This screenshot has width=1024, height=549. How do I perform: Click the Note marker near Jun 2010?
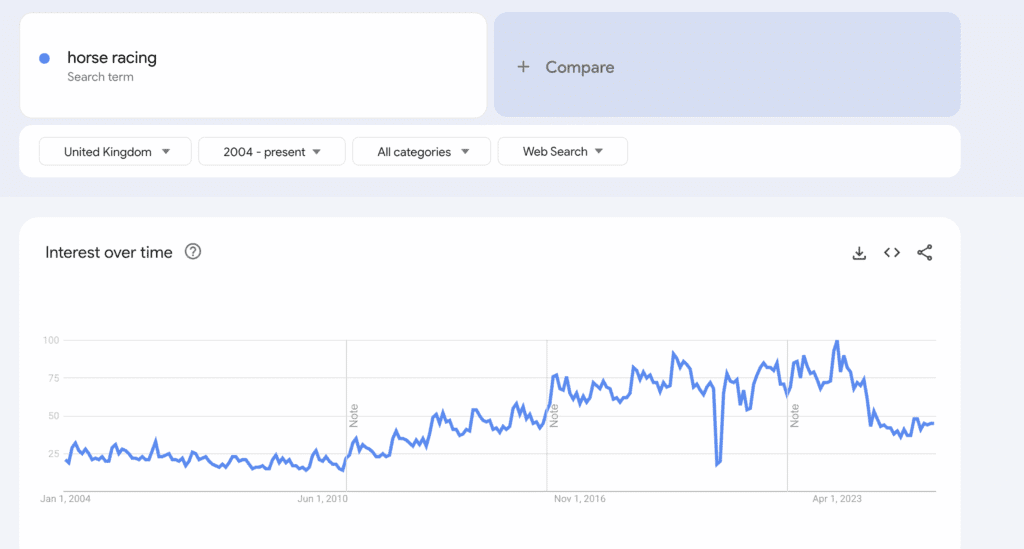coord(354,415)
